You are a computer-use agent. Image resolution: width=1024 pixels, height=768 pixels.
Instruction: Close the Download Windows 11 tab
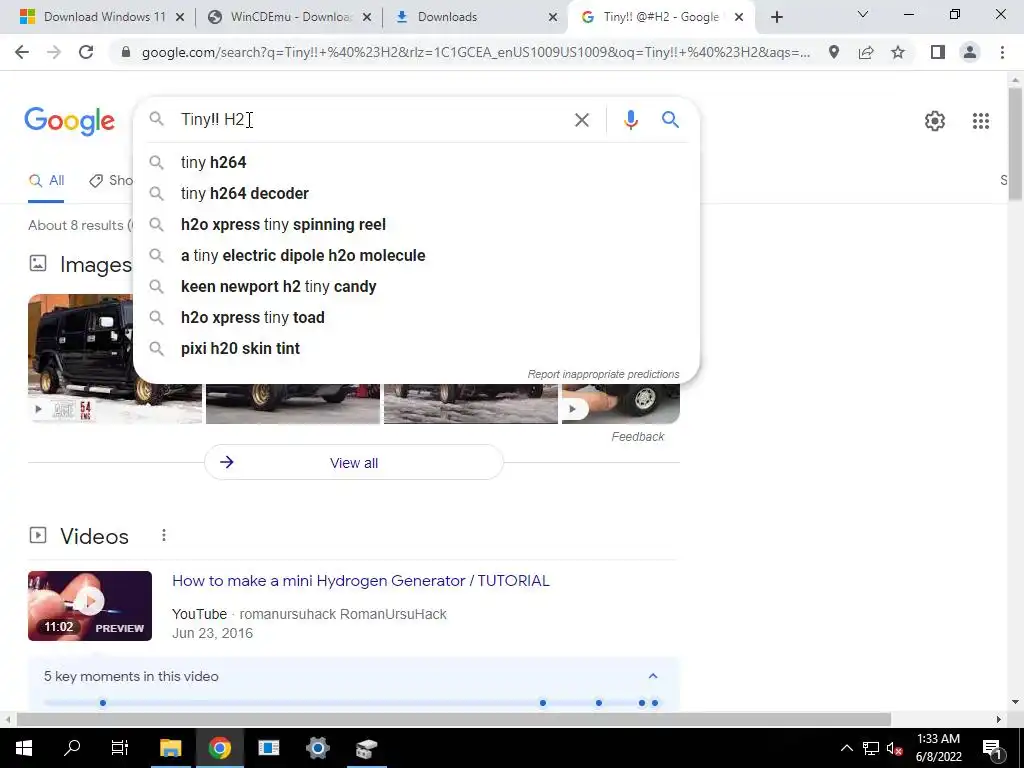(x=180, y=17)
